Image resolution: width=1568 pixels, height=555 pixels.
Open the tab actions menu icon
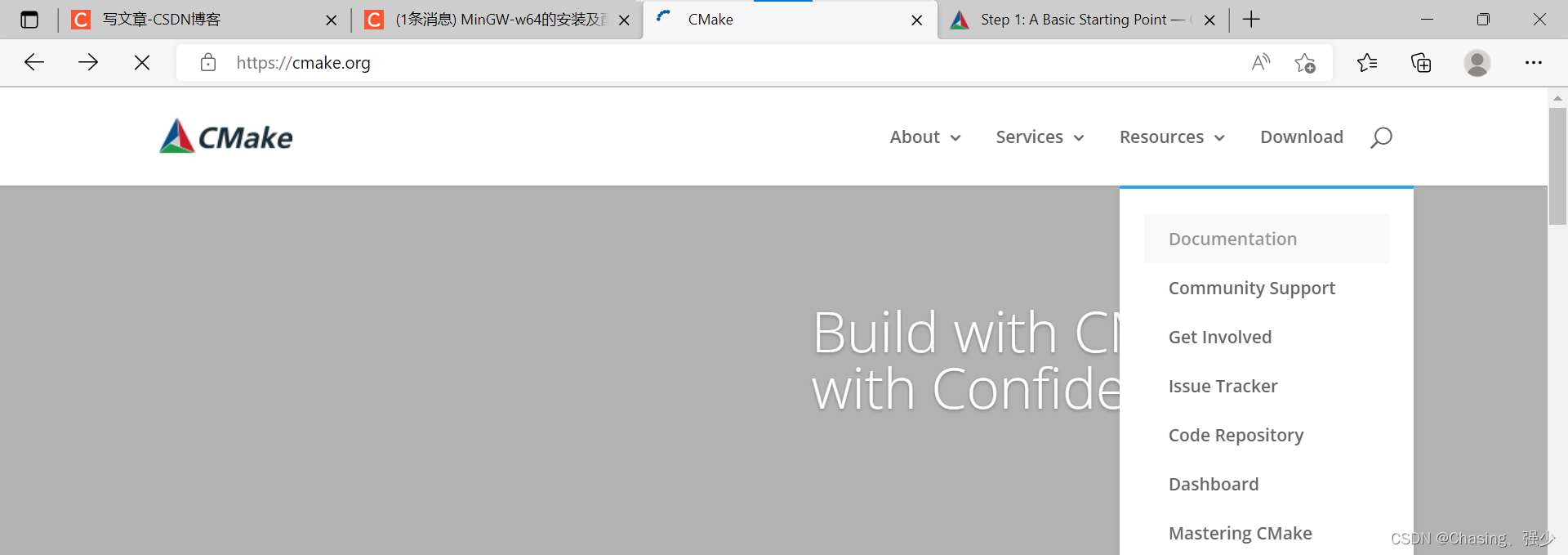click(x=29, y=20)
